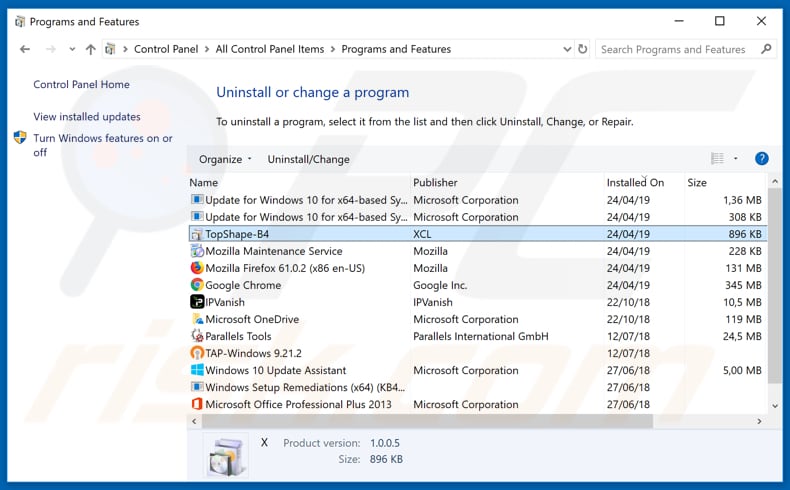
Task: Select Mozilla Maintenance Service icon
Action: pyautogui.click(x=196, y=251)
